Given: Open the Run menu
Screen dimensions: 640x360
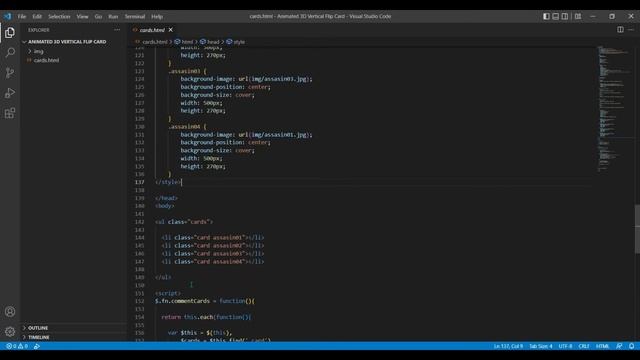Looking at the screenshot, I should tap(113, 16).
